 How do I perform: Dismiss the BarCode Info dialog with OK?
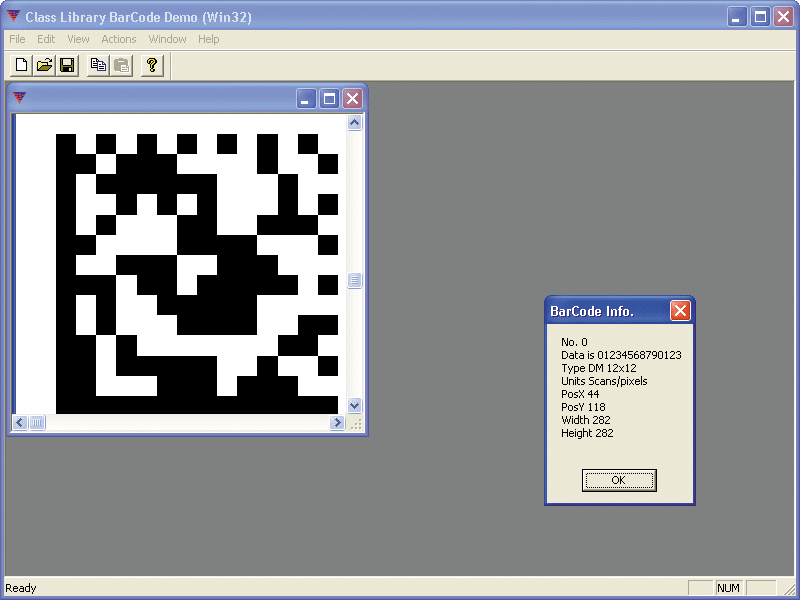click(618, 480)
